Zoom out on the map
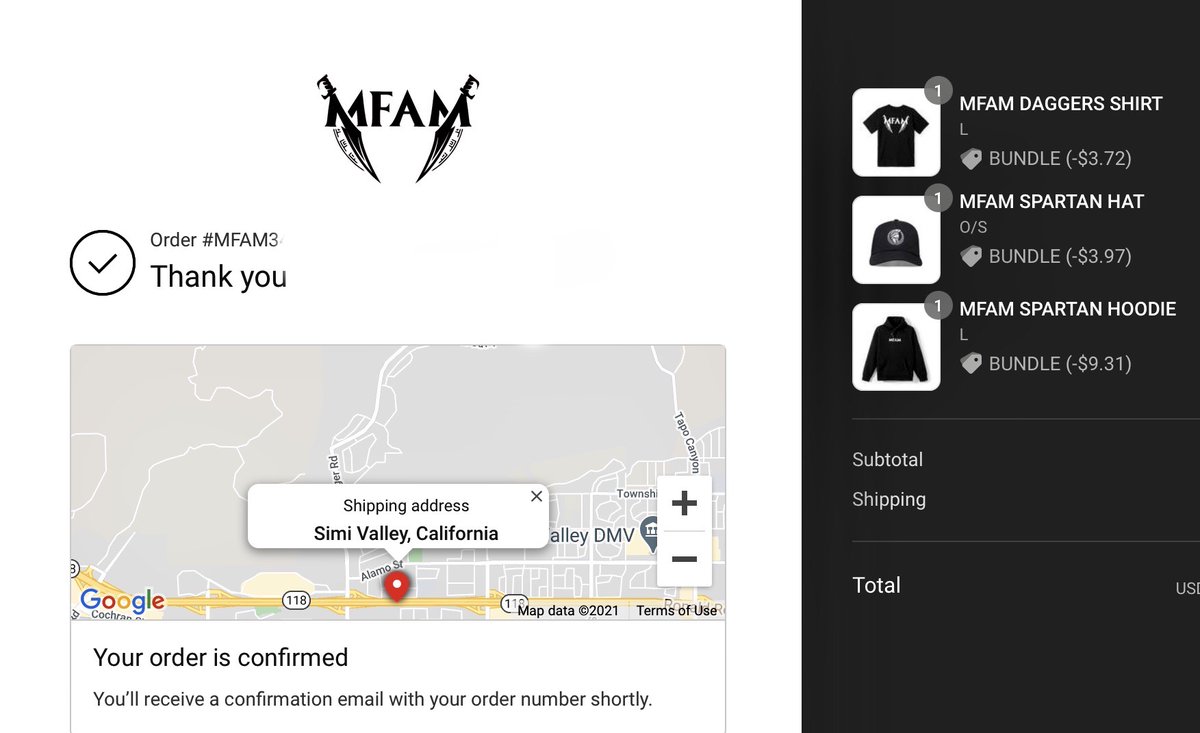1200x733 pixels. tap(684, 558)
